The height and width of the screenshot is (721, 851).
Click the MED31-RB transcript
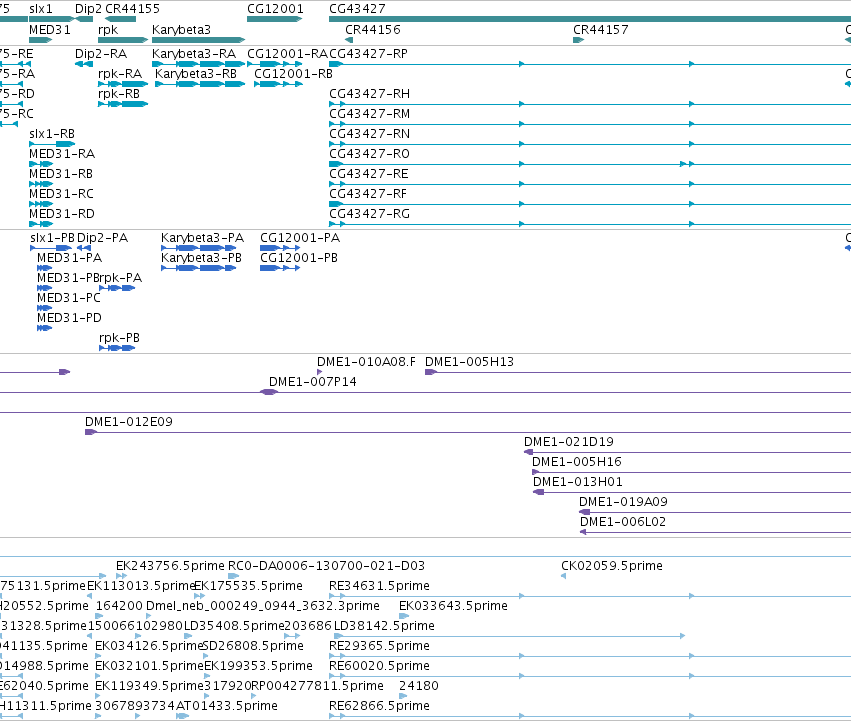41,184
